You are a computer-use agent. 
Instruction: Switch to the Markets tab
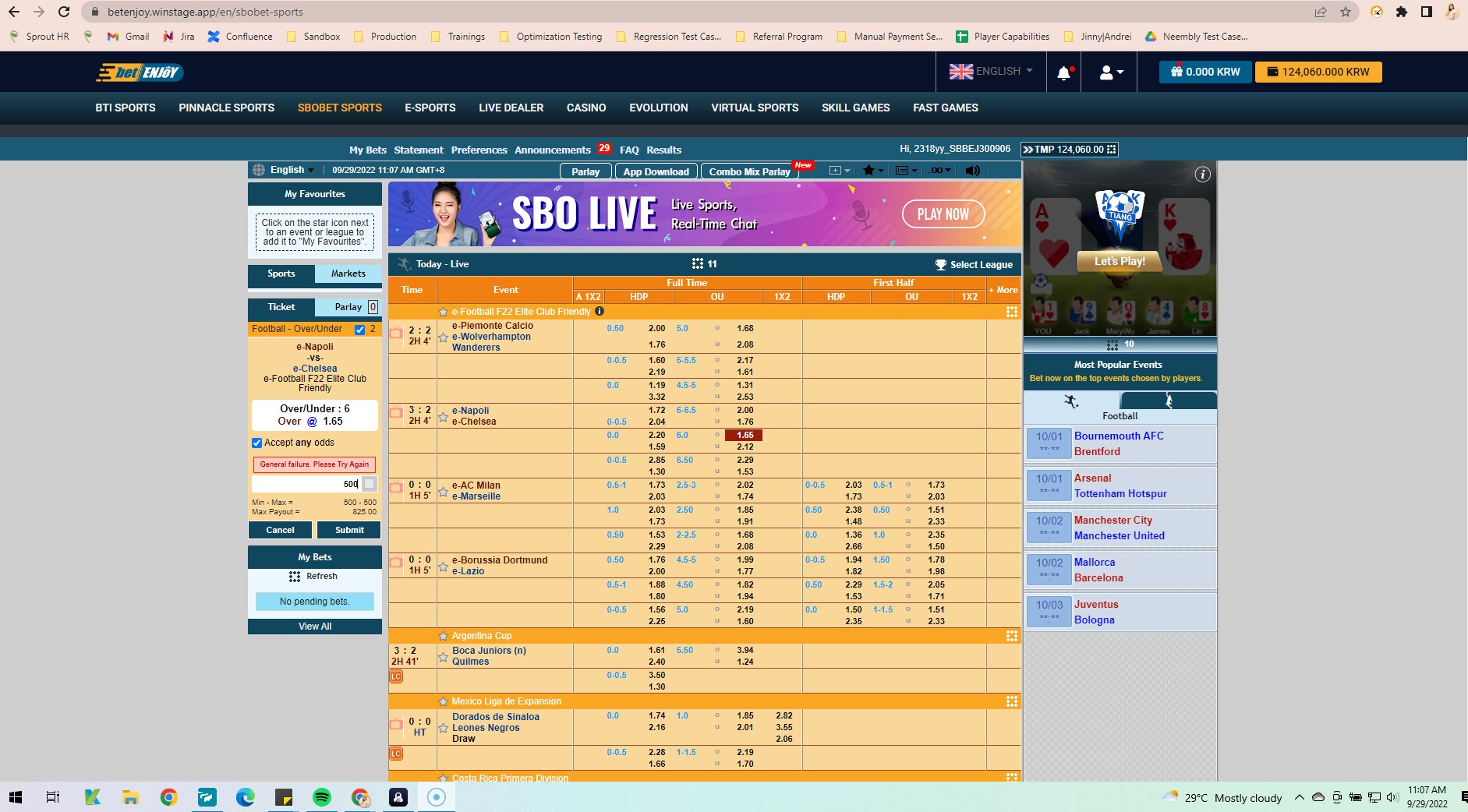point(348,274)
